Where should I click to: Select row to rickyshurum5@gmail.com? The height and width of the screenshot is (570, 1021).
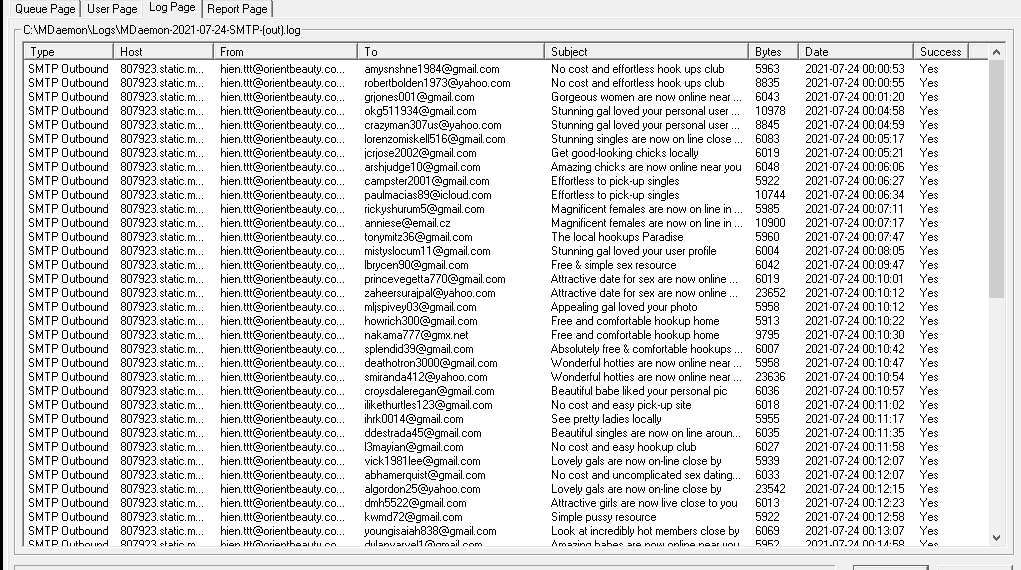pyautogui.click(x=506, y=209)
